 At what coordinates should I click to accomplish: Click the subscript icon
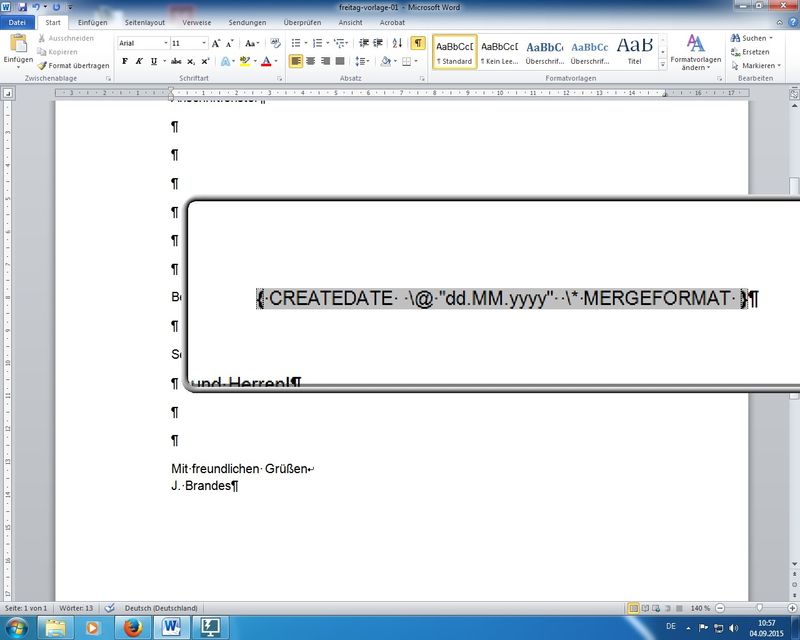tap(190, 61)
